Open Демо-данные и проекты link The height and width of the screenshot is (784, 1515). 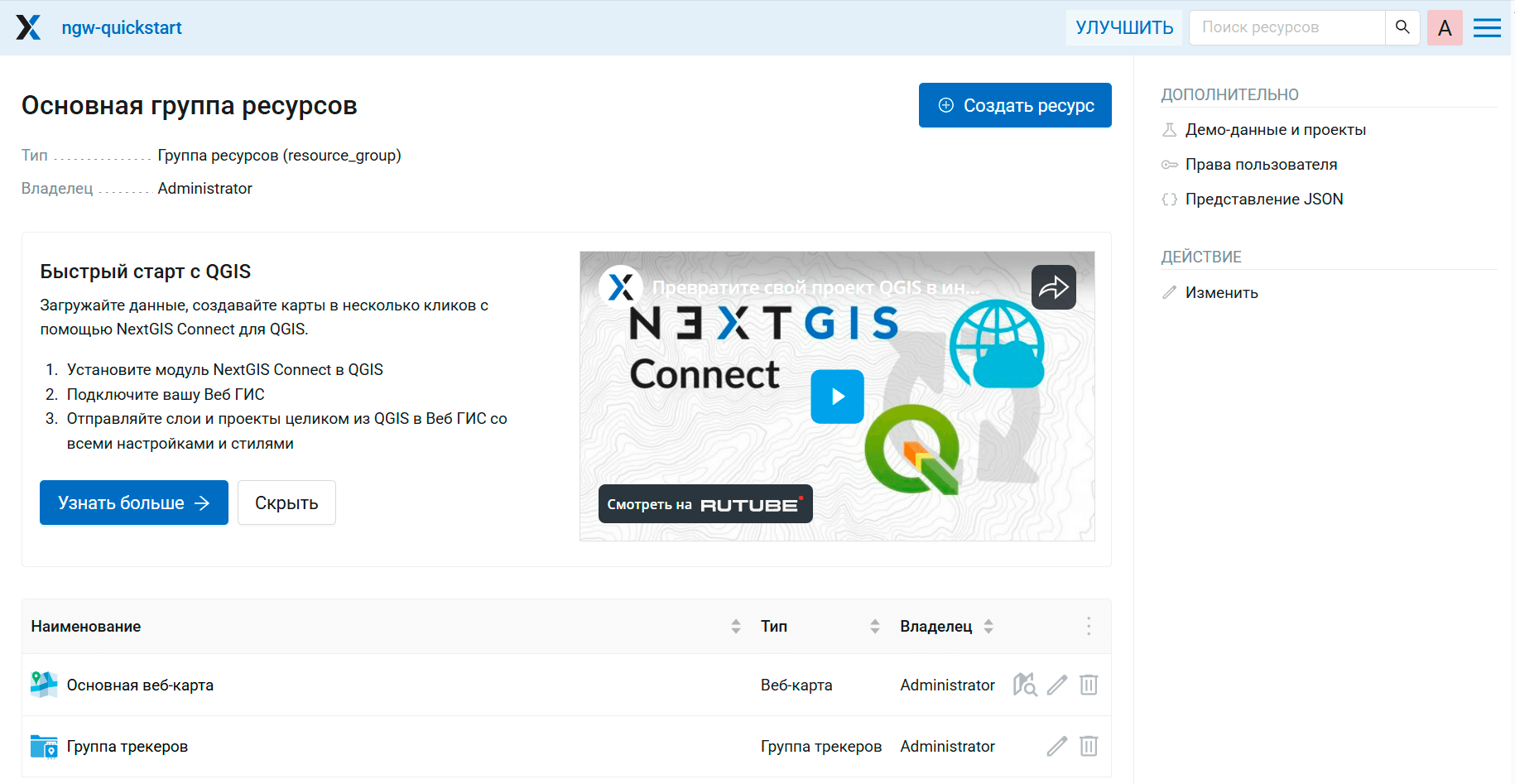[x=1275, y=130]
